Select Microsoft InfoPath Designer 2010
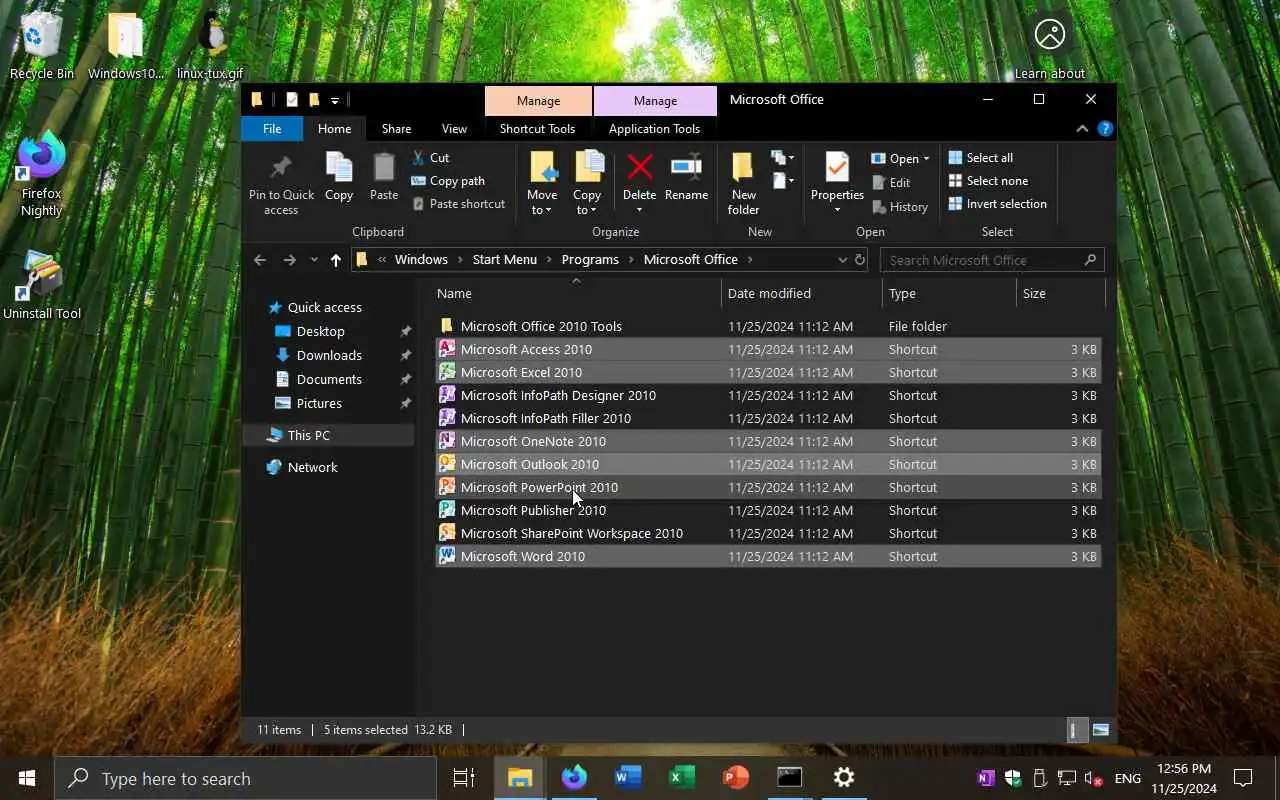1280x800 pixels. pyautogui.click(x=768, y=396)
